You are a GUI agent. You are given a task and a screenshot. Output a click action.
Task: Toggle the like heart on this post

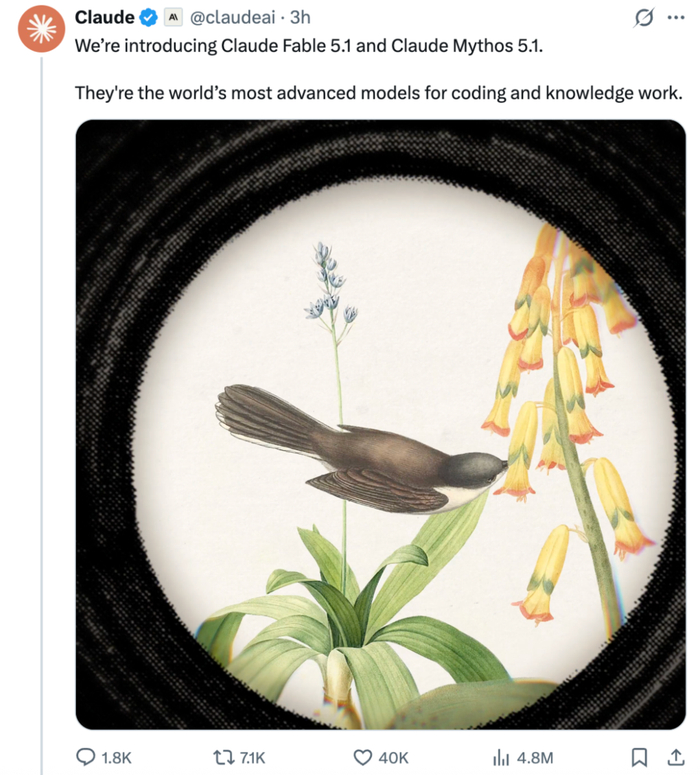tap(362, 757)
